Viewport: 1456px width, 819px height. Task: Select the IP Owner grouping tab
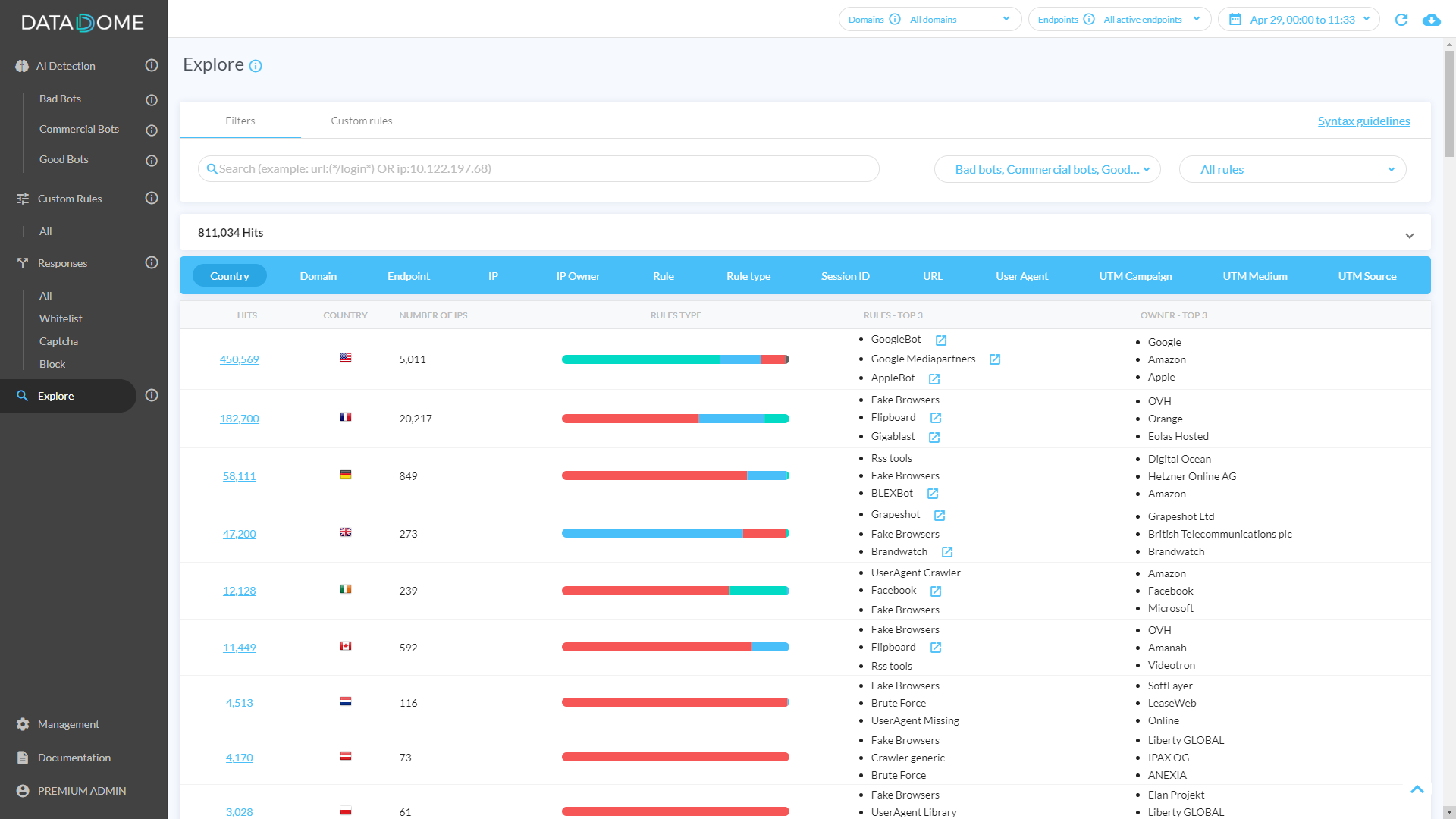coord(578,276)
